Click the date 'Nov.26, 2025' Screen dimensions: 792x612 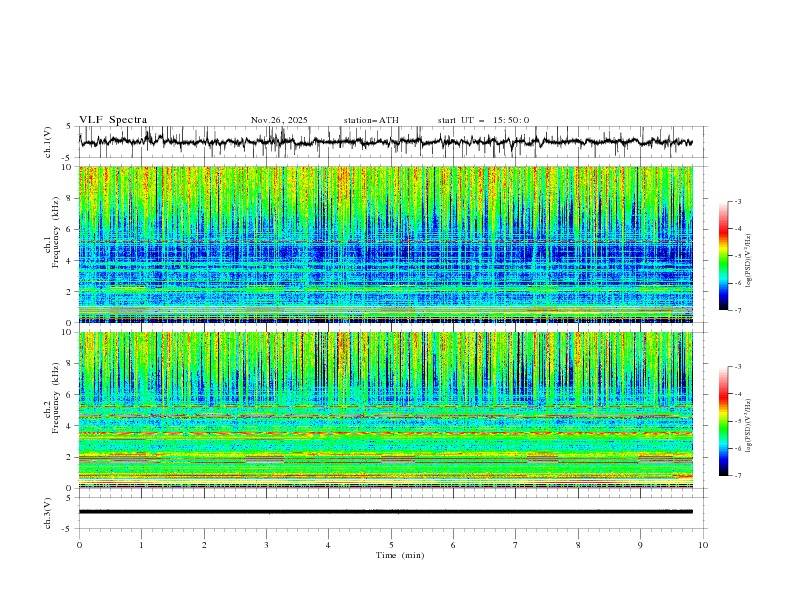279,120
